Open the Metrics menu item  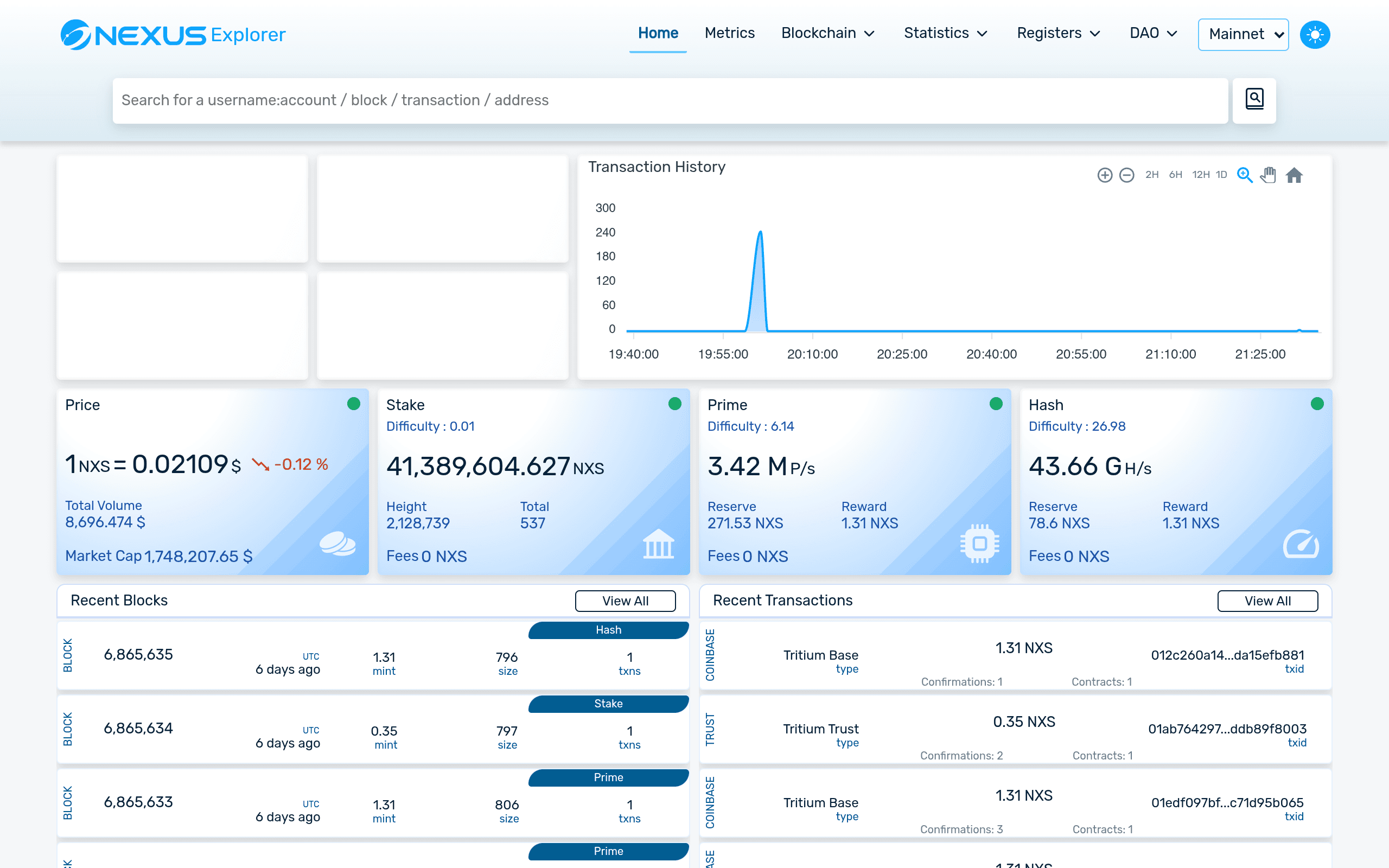pyautogui.click(x=730, y=33)
